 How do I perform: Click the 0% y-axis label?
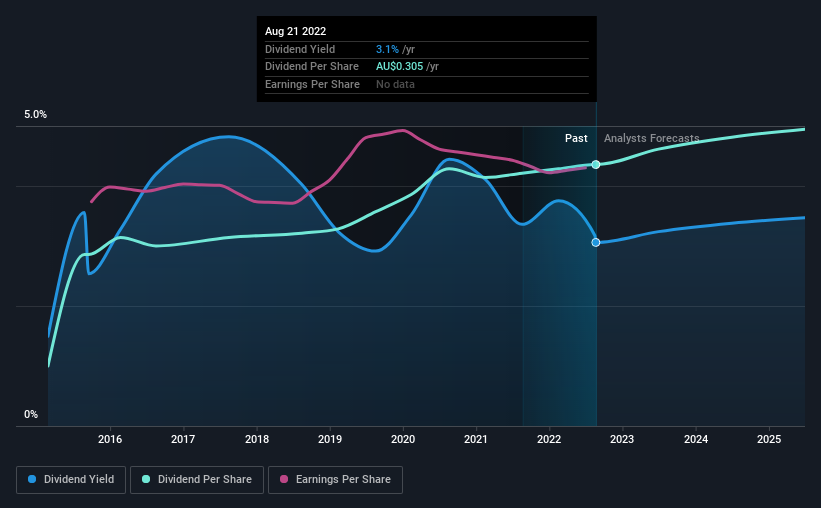[31, 414]
